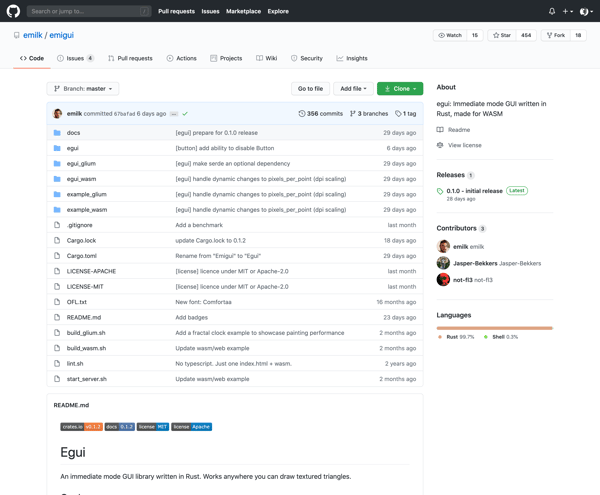Click the languages bar for Rust
Image resolution: width=600 pixels, height=495 pixels.
pyautogui.click(x=494, y=328)
